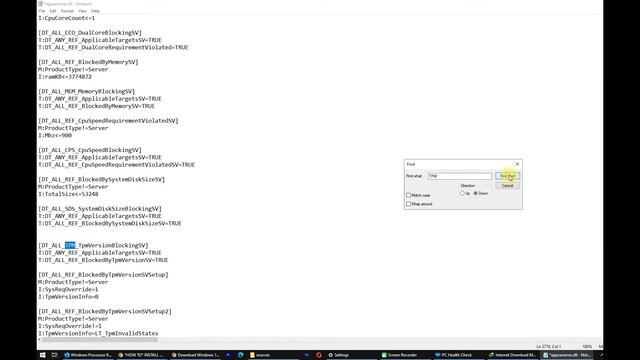This screenshot has width=640, height=360.
Task: Enable the Match case checkbox
Action: (409, 196)
